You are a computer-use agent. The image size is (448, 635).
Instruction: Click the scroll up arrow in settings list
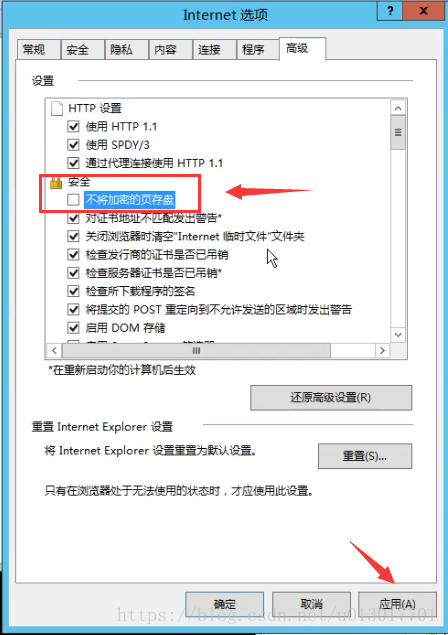tap(398, 108)
